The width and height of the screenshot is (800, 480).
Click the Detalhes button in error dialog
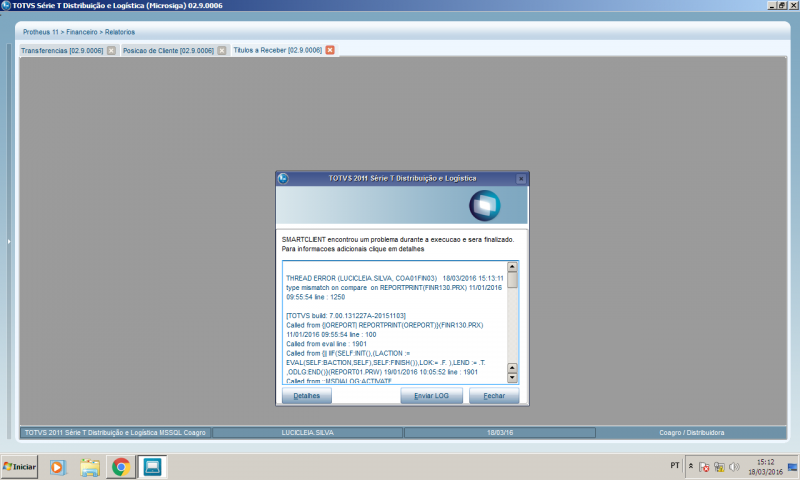[307, 396]
